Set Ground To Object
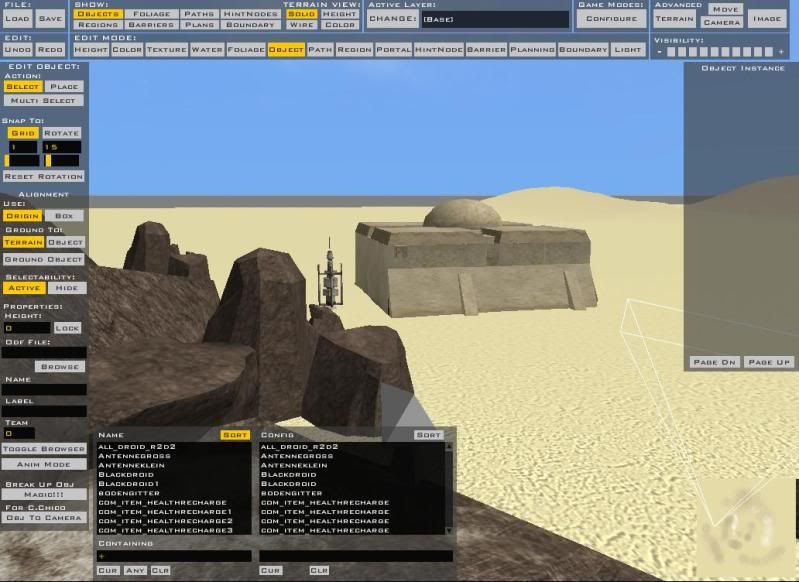Viewport: 799px width, 582px height. [65, 243]
